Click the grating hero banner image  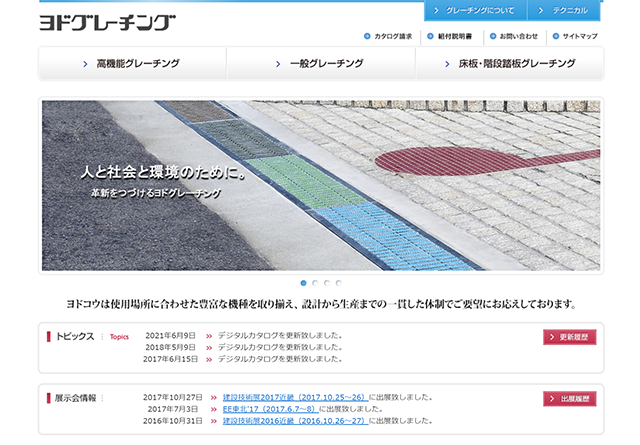320,185
